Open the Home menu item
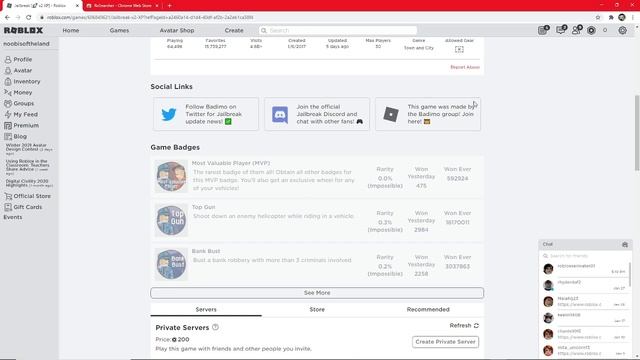640x360 pixels. pos(71,30)
